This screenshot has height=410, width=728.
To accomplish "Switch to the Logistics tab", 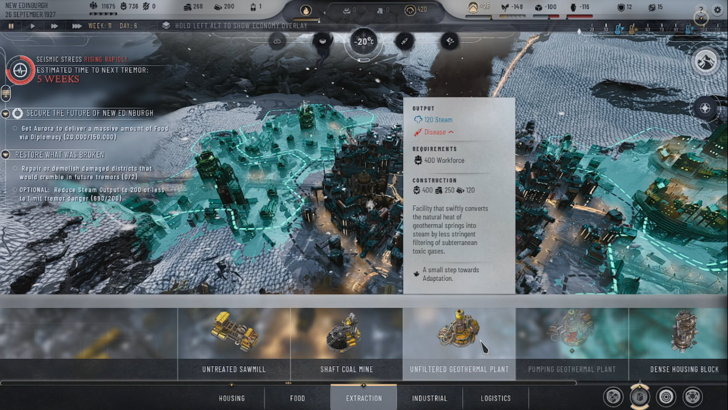I will click(x=495, y=398).
